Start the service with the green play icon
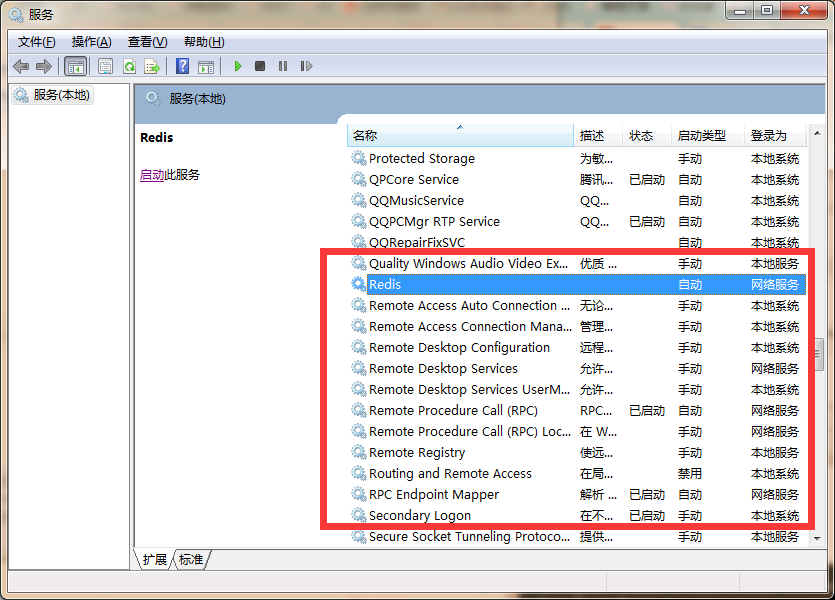 [x=238, y=66]
